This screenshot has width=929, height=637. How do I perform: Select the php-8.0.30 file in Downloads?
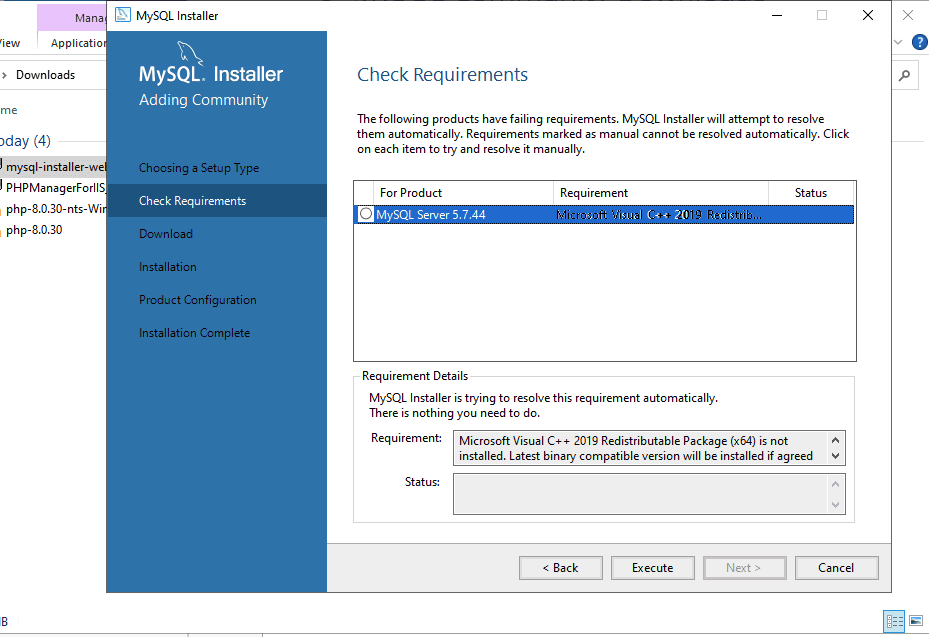(x=34, y=230)
